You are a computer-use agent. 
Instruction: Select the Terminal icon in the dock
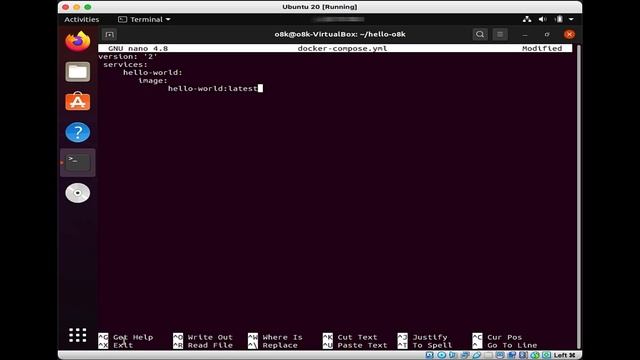coord(78,162)
